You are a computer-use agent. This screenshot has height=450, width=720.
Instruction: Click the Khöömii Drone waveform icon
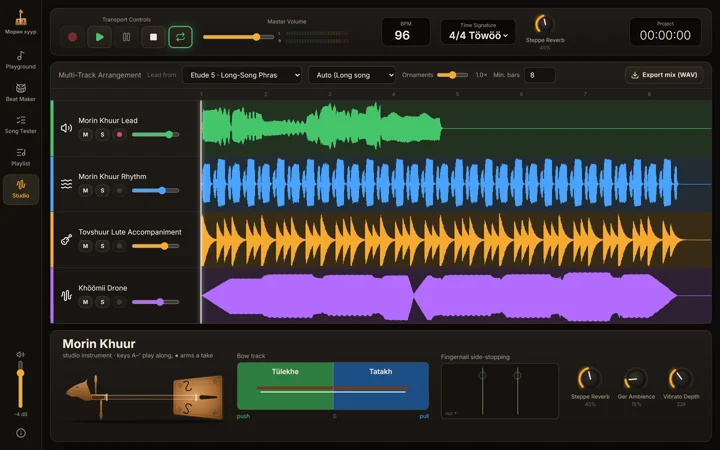pyautogui.click(x=67, y=296)
